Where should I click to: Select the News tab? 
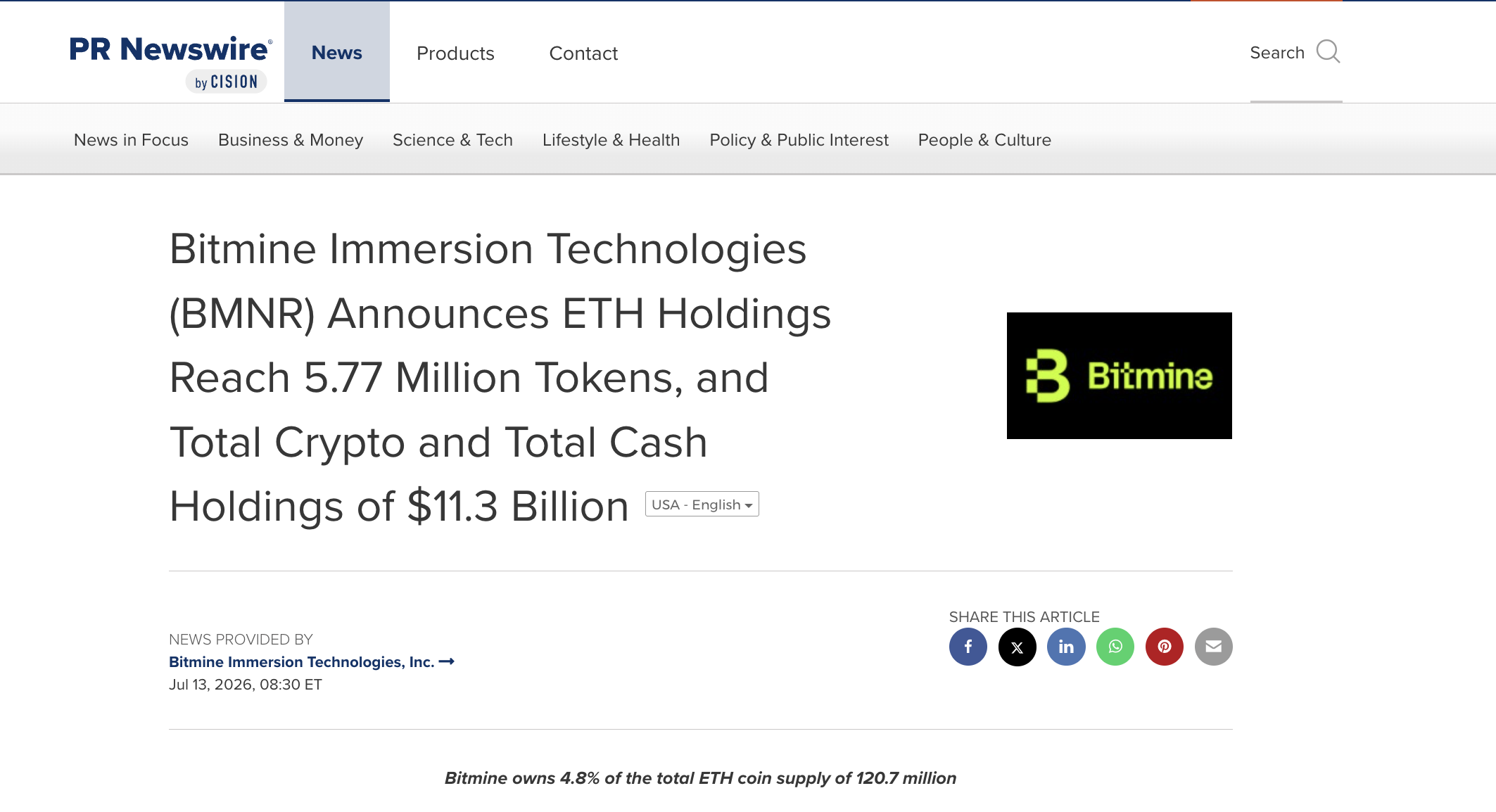click(x=337, y=52)
